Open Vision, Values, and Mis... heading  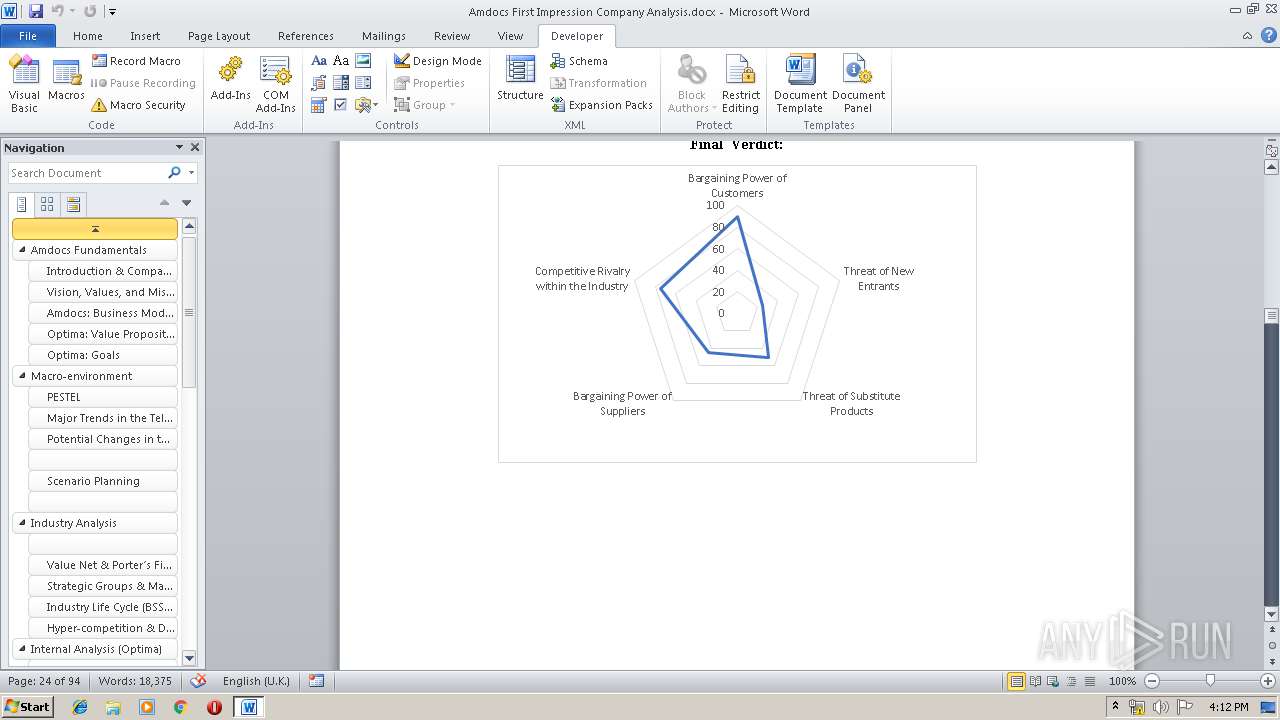tap(103, 292)
